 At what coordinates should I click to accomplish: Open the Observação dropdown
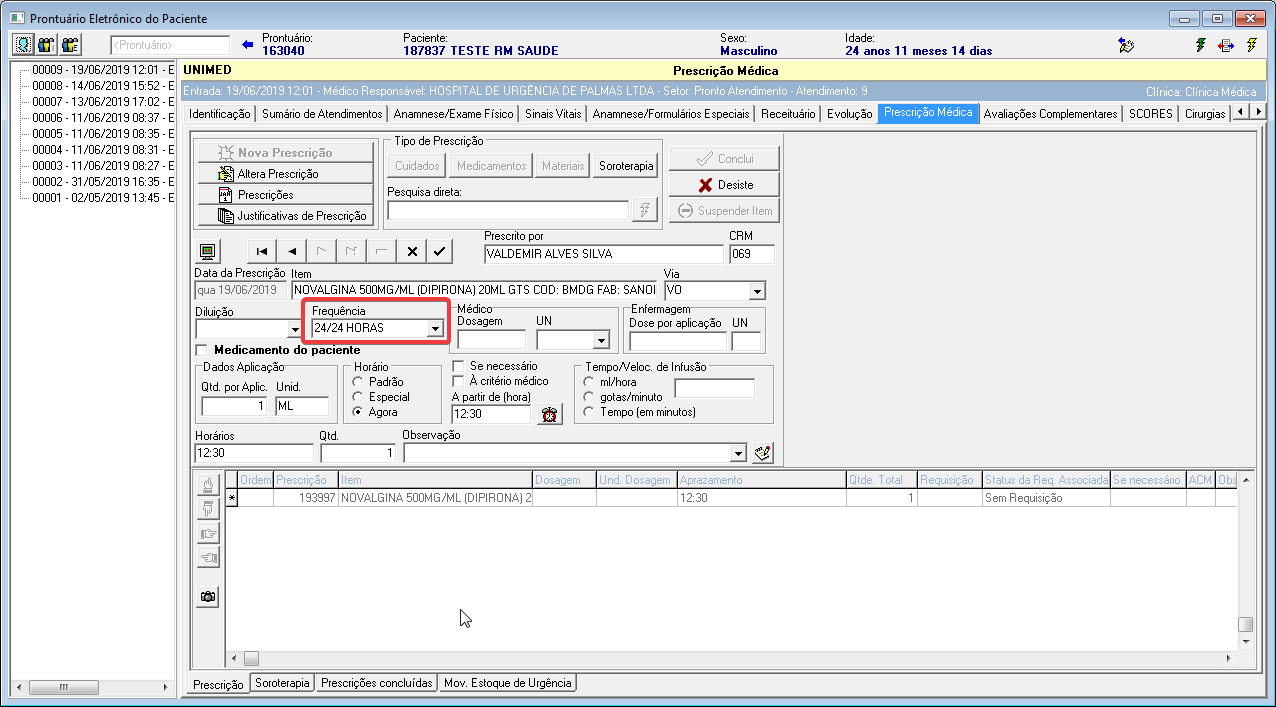(739, 453)
